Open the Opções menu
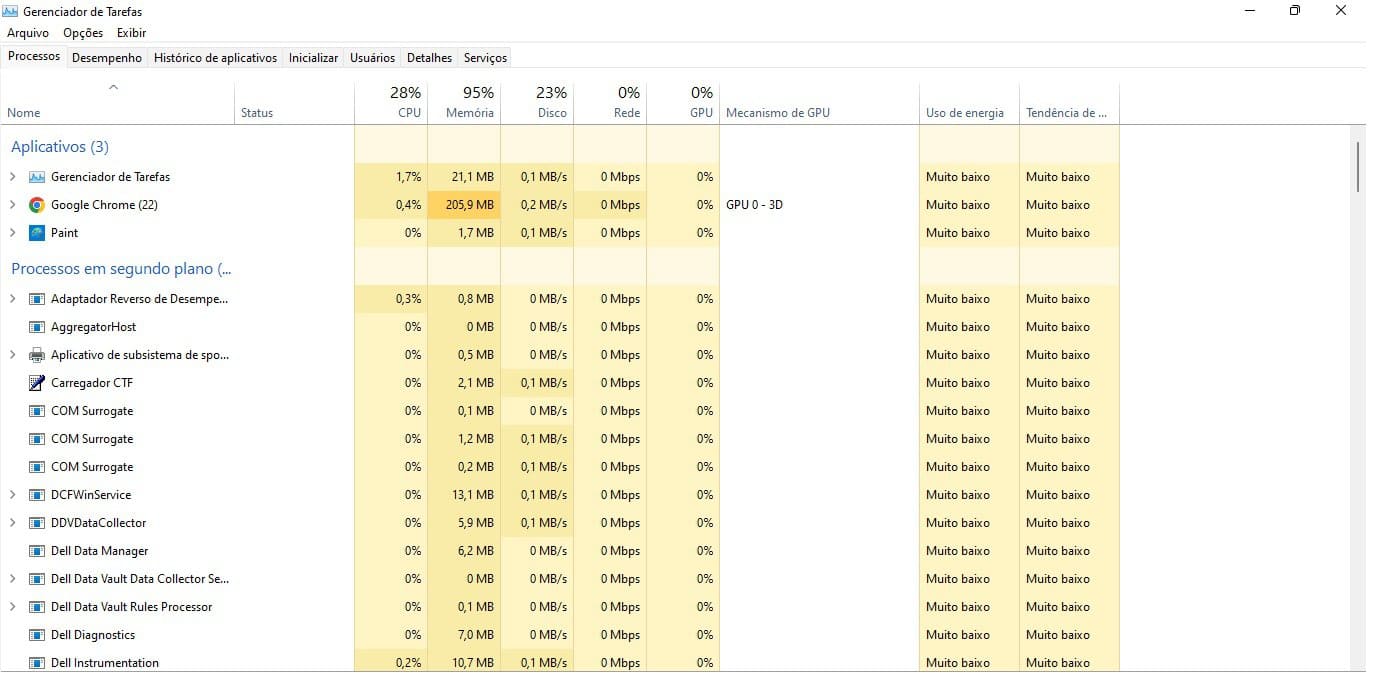Image resolution: width=1374 pixels, height=678 pixels. click(x=83, y=33)
